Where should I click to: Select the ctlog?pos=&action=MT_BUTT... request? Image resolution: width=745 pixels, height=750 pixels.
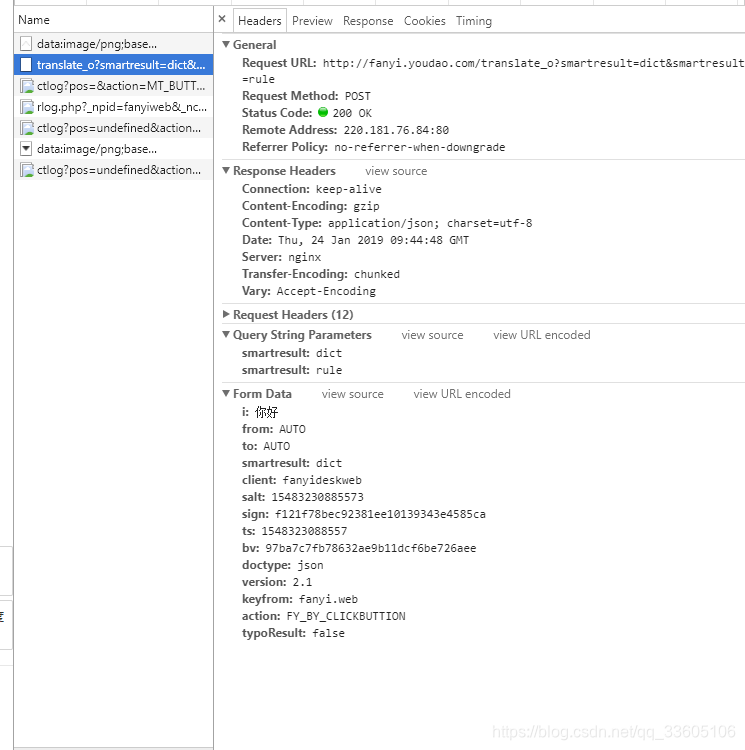pos(113,86)
